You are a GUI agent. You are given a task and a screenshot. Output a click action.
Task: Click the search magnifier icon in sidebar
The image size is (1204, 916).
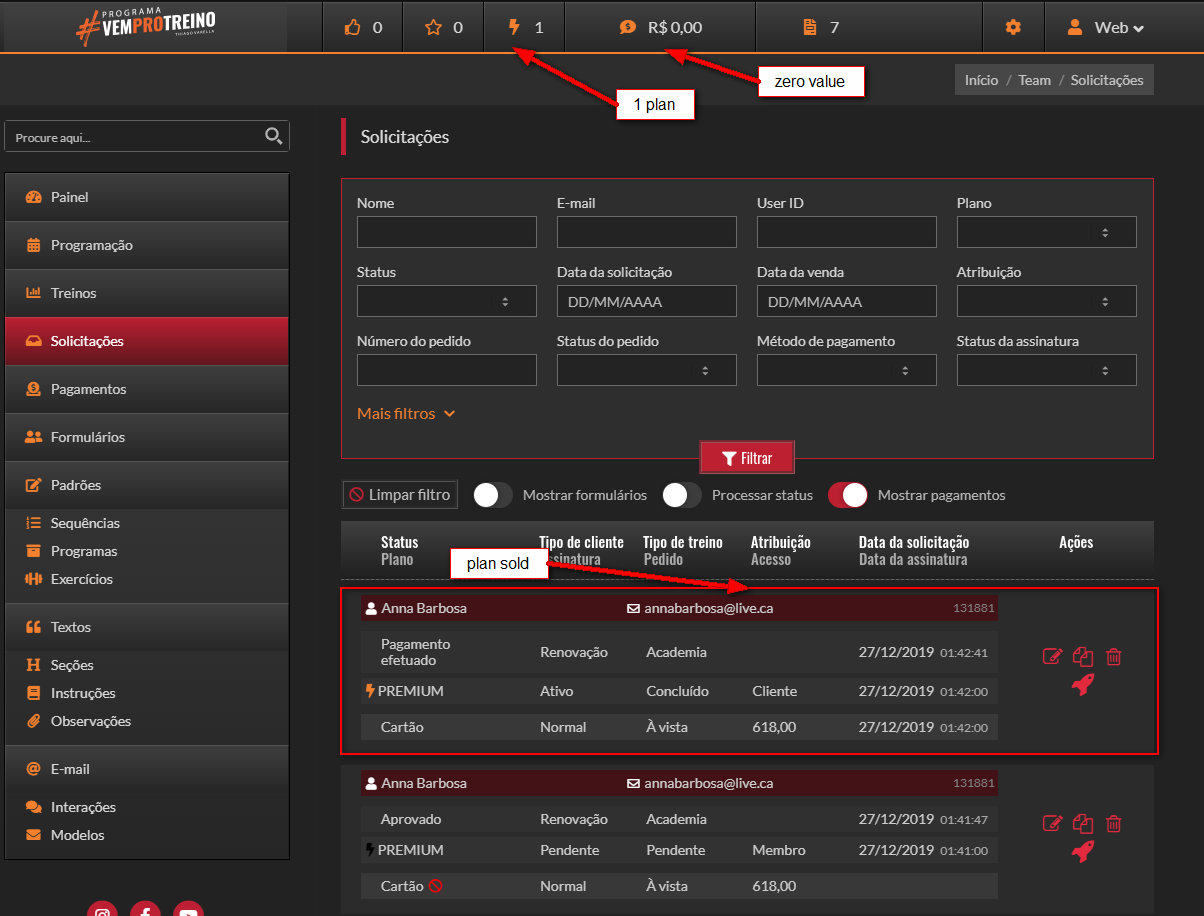(273, 136)
